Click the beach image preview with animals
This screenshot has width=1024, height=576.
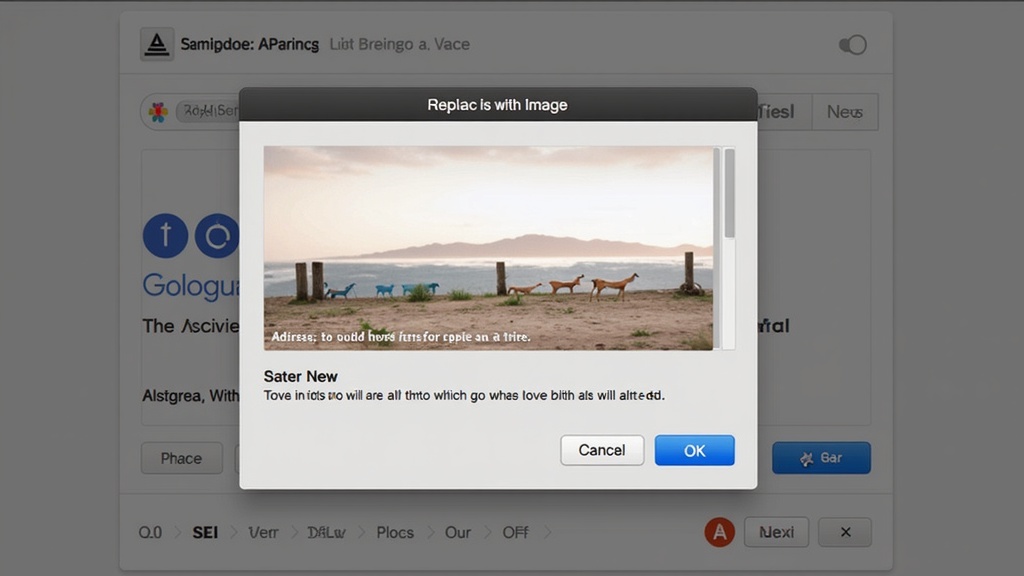pos(488,248)
